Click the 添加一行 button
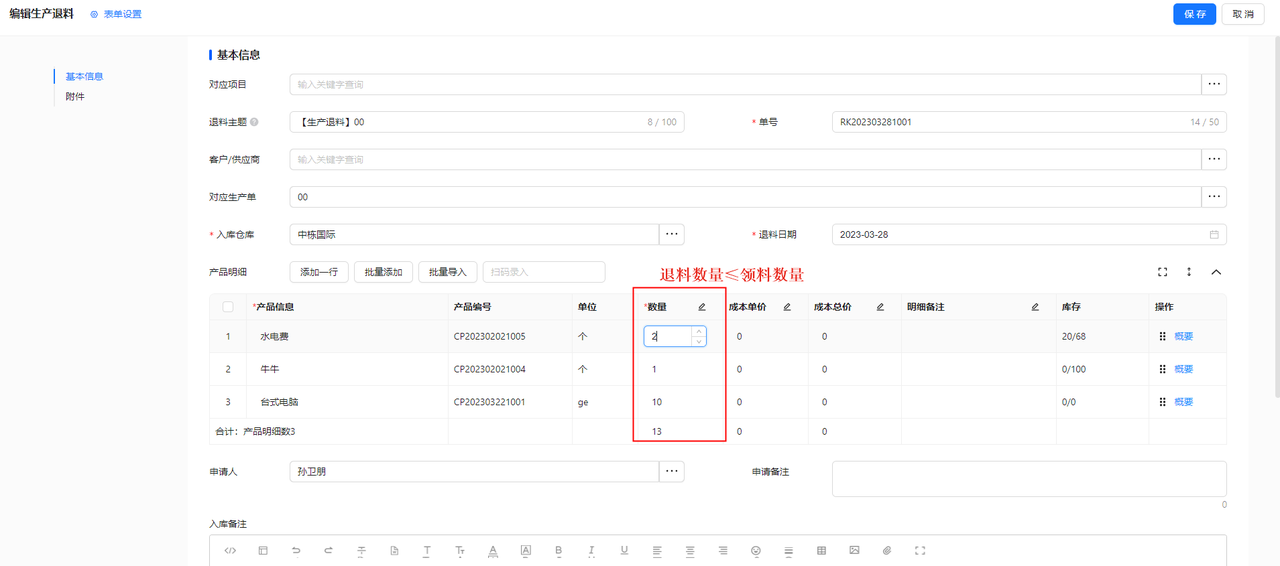 click(318, 272)
